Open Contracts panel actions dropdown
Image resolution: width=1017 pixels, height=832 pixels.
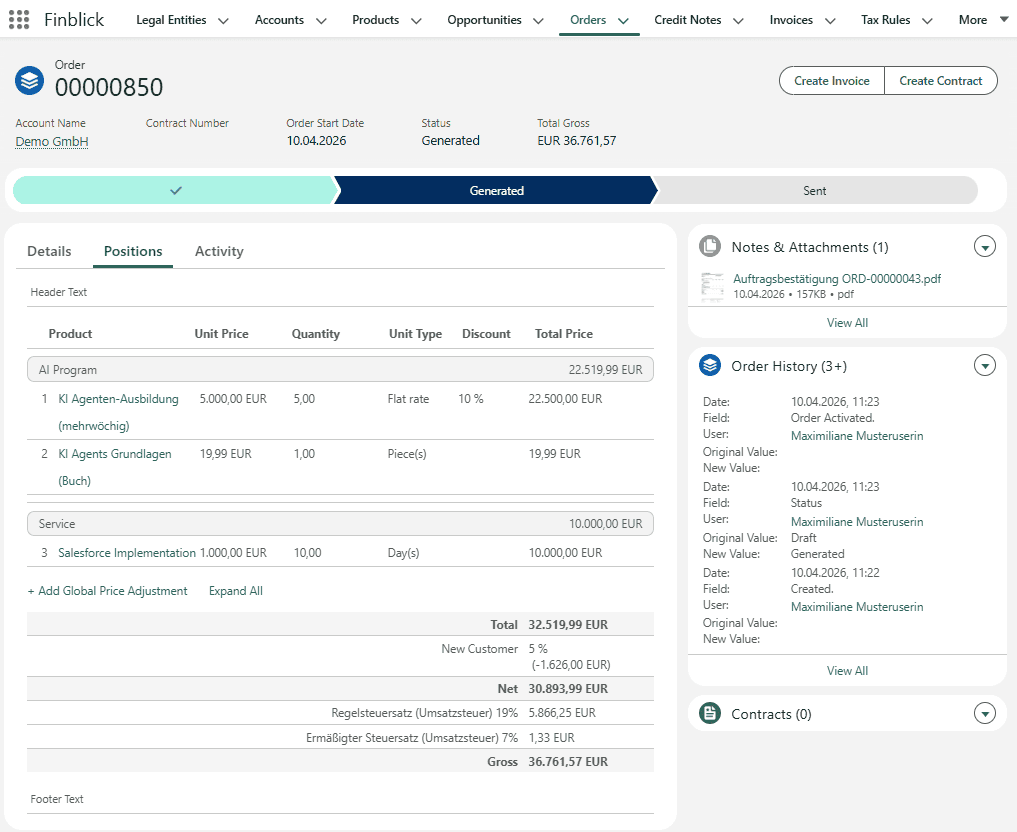985,713
